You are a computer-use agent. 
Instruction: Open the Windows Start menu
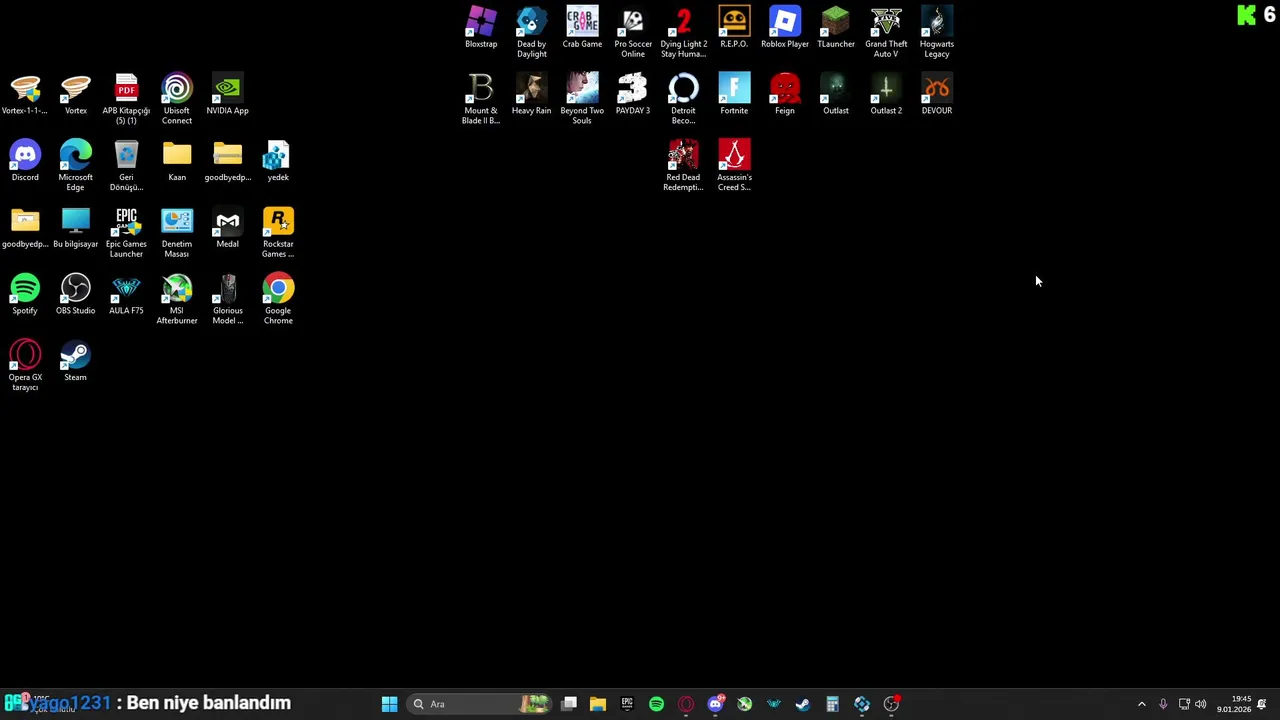(x=390, y=704)
